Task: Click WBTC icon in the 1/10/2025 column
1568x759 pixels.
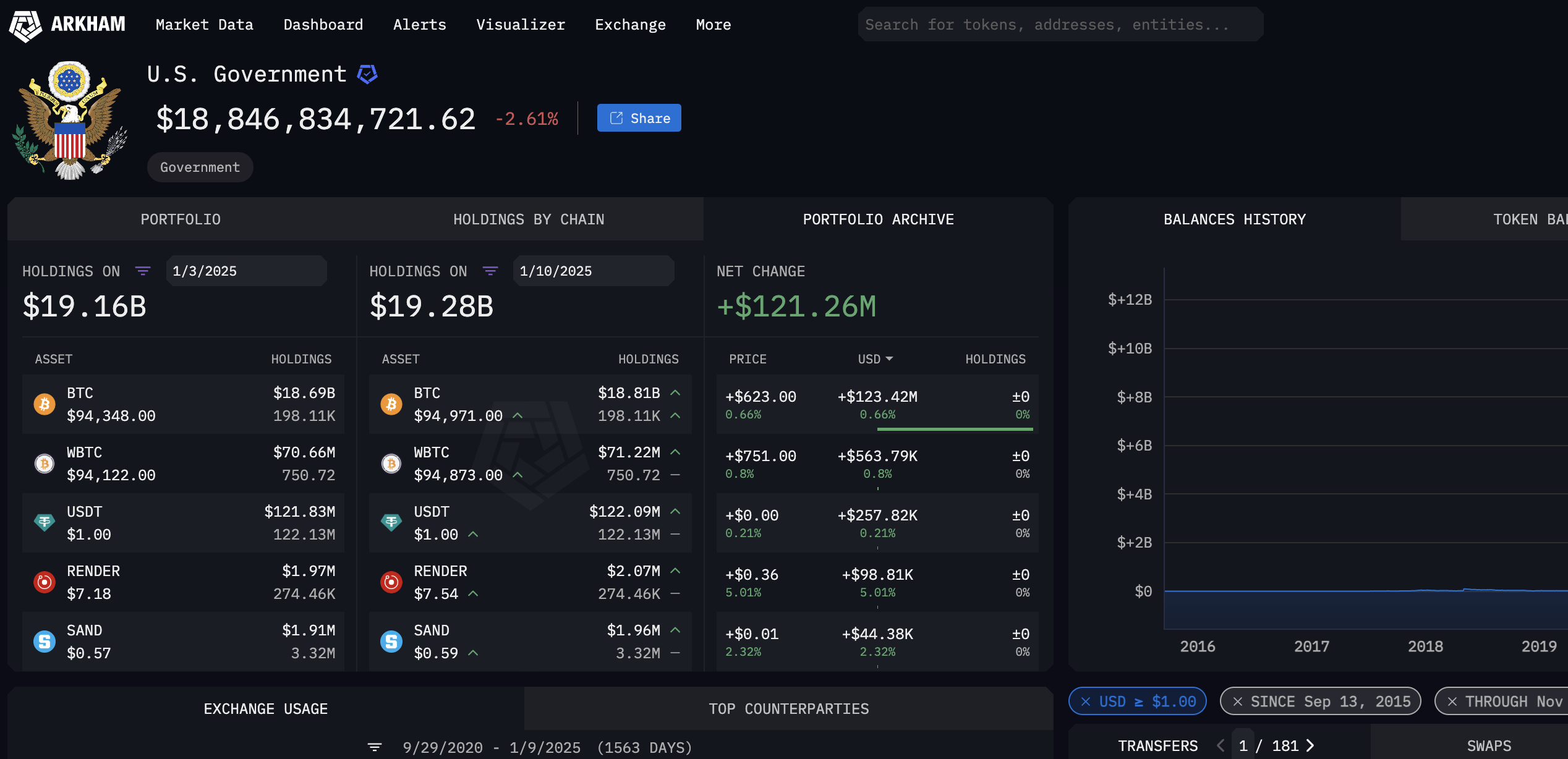Action: tap(391, 464)
